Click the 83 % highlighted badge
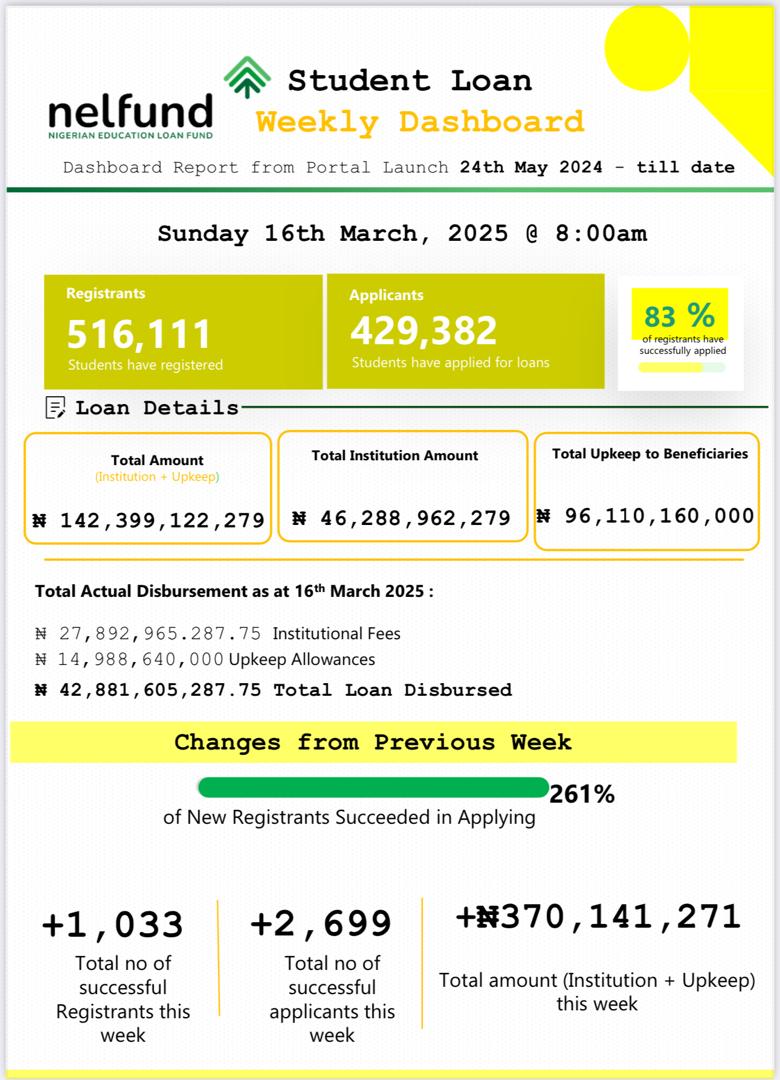Viewport: 780px width, 1080px height. (x=679, y=316)
